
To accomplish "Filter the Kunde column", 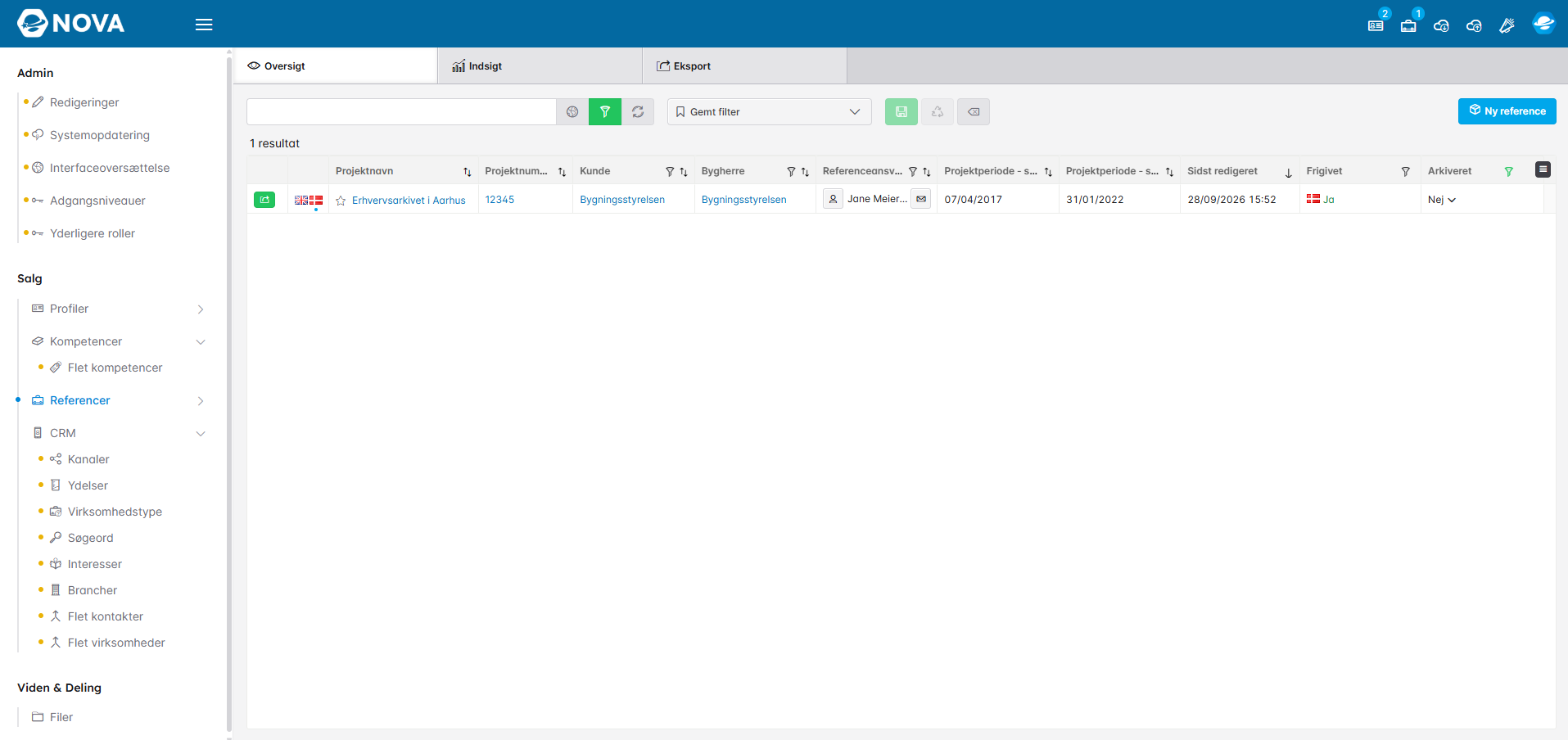I will 670,172.
